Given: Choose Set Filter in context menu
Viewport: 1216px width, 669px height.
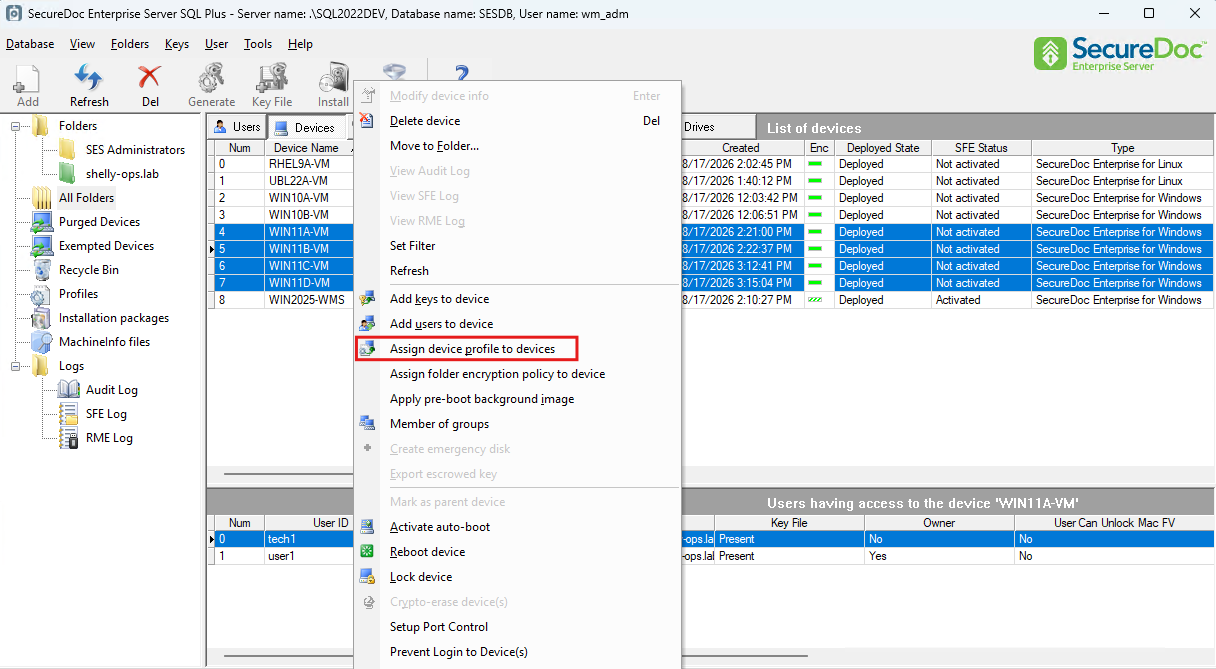Looking at the screenshot, I should point(412,246).
